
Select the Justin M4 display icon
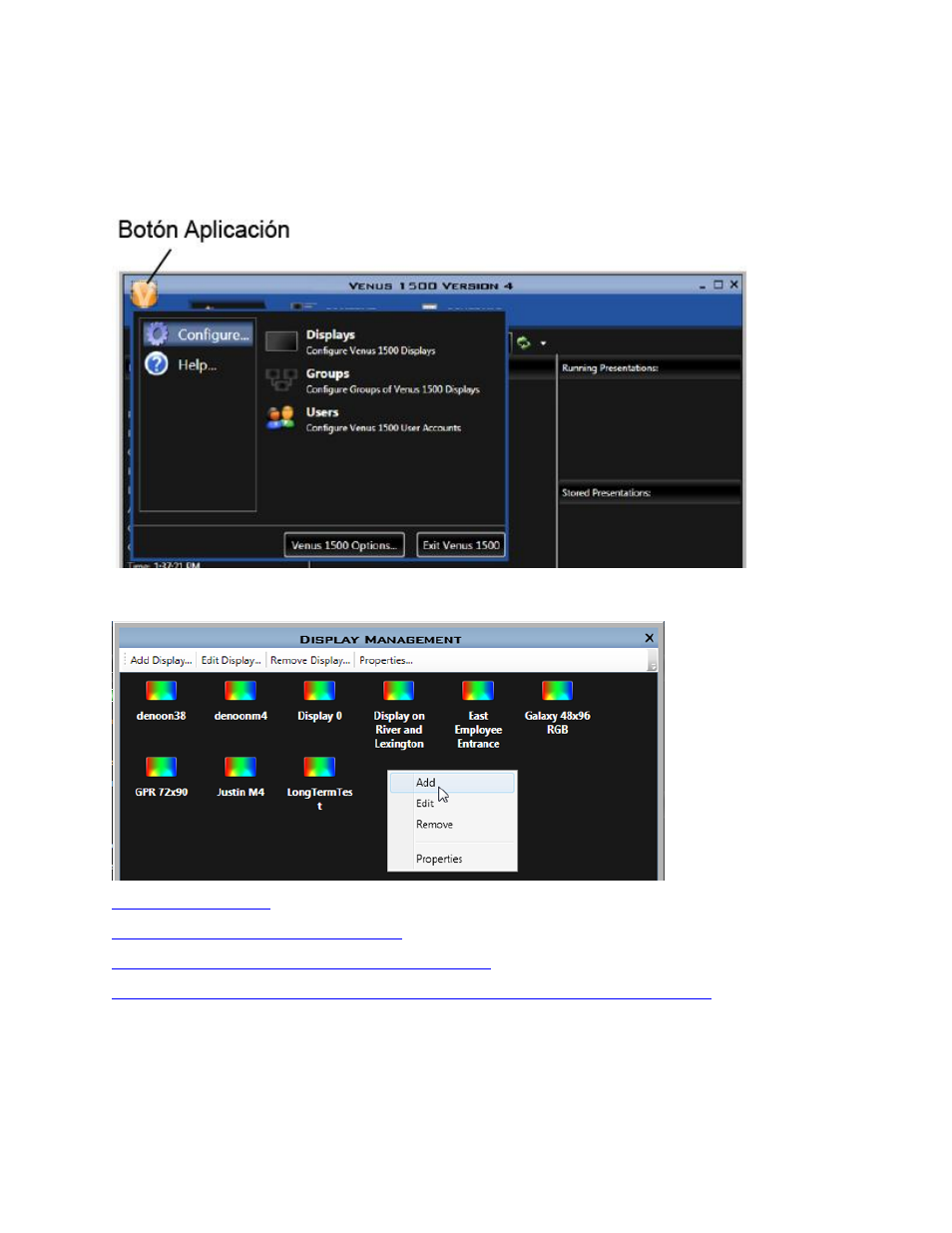click(239, 767)
